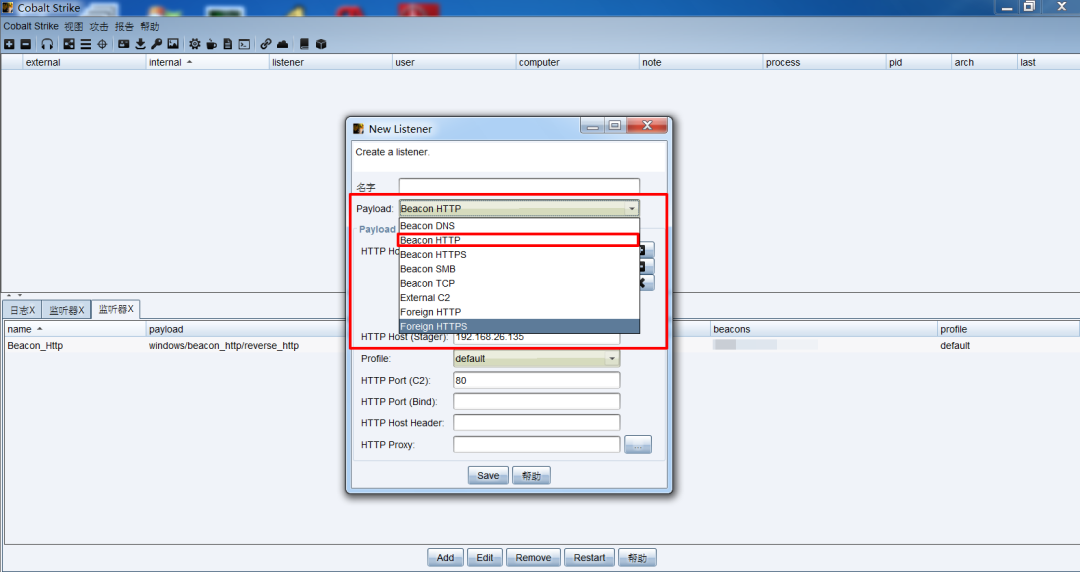Screen dimensions: 1080x572
Task: Open credentials via the ID card icon
Action: (123, 44)
